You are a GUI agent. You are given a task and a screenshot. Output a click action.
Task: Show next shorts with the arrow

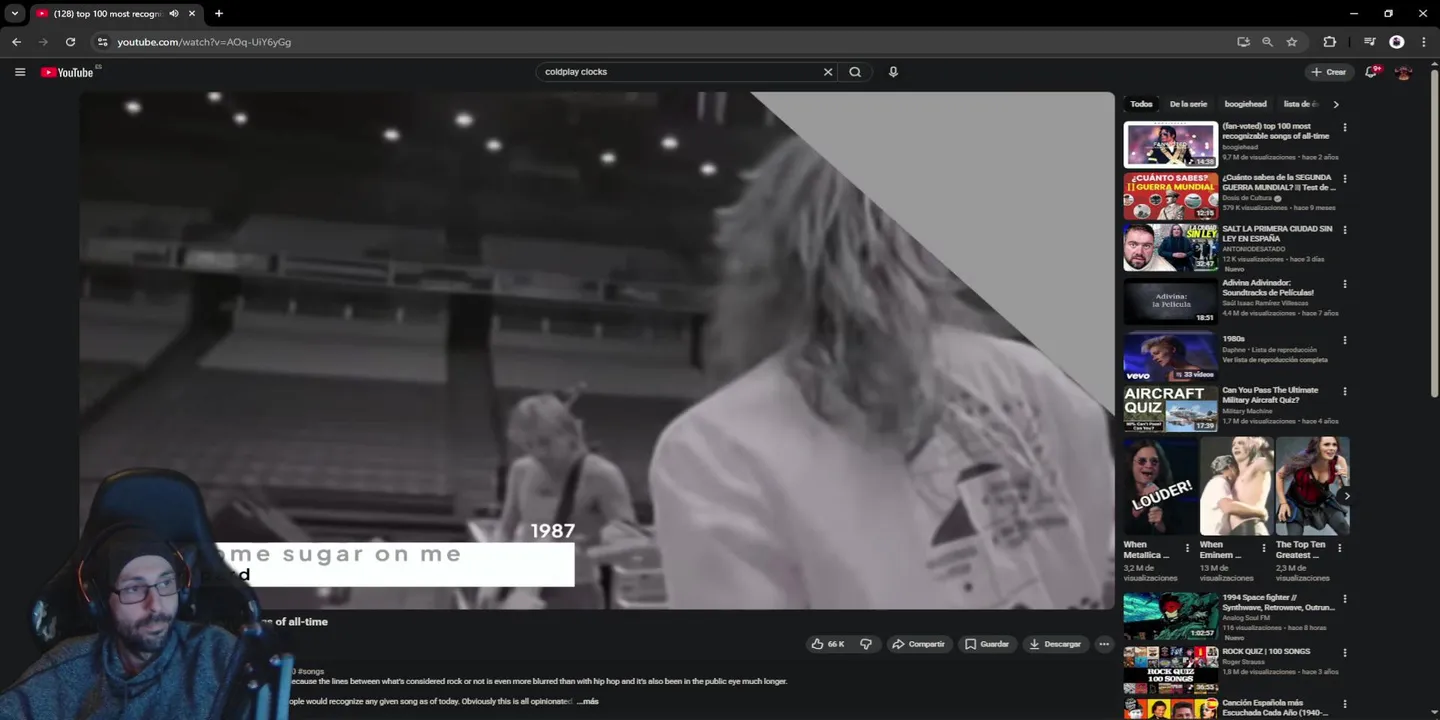click(1346, 495)
